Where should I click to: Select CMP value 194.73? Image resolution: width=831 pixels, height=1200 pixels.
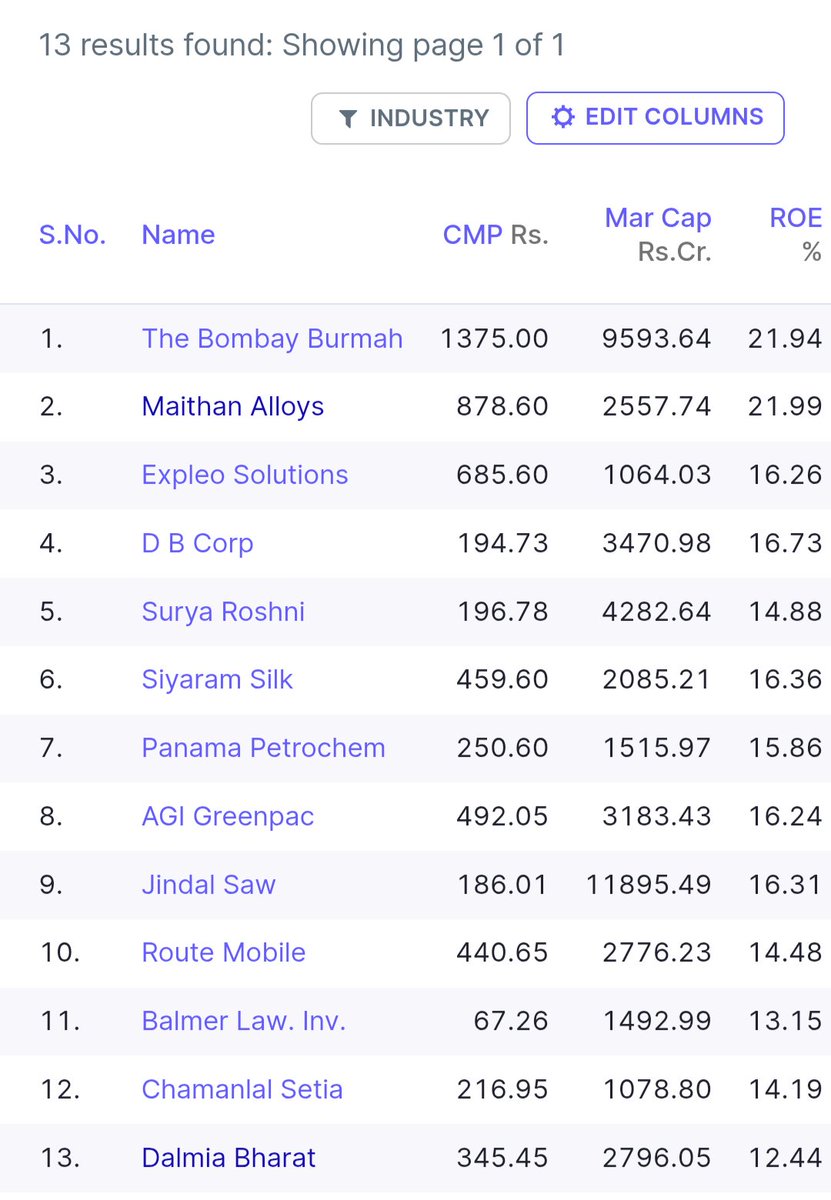click(x=503, y=543)
